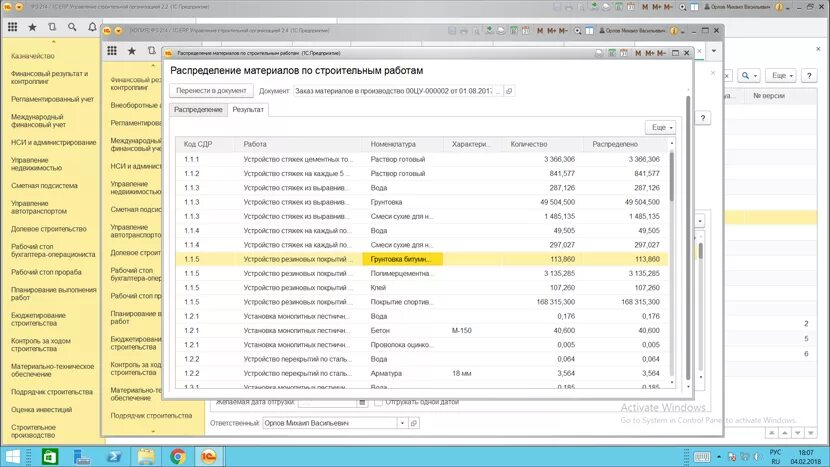This screenshot has width=830, height=467.
Task: Click the M memory button in distribution dialog
Action: [x=637, y=53]
